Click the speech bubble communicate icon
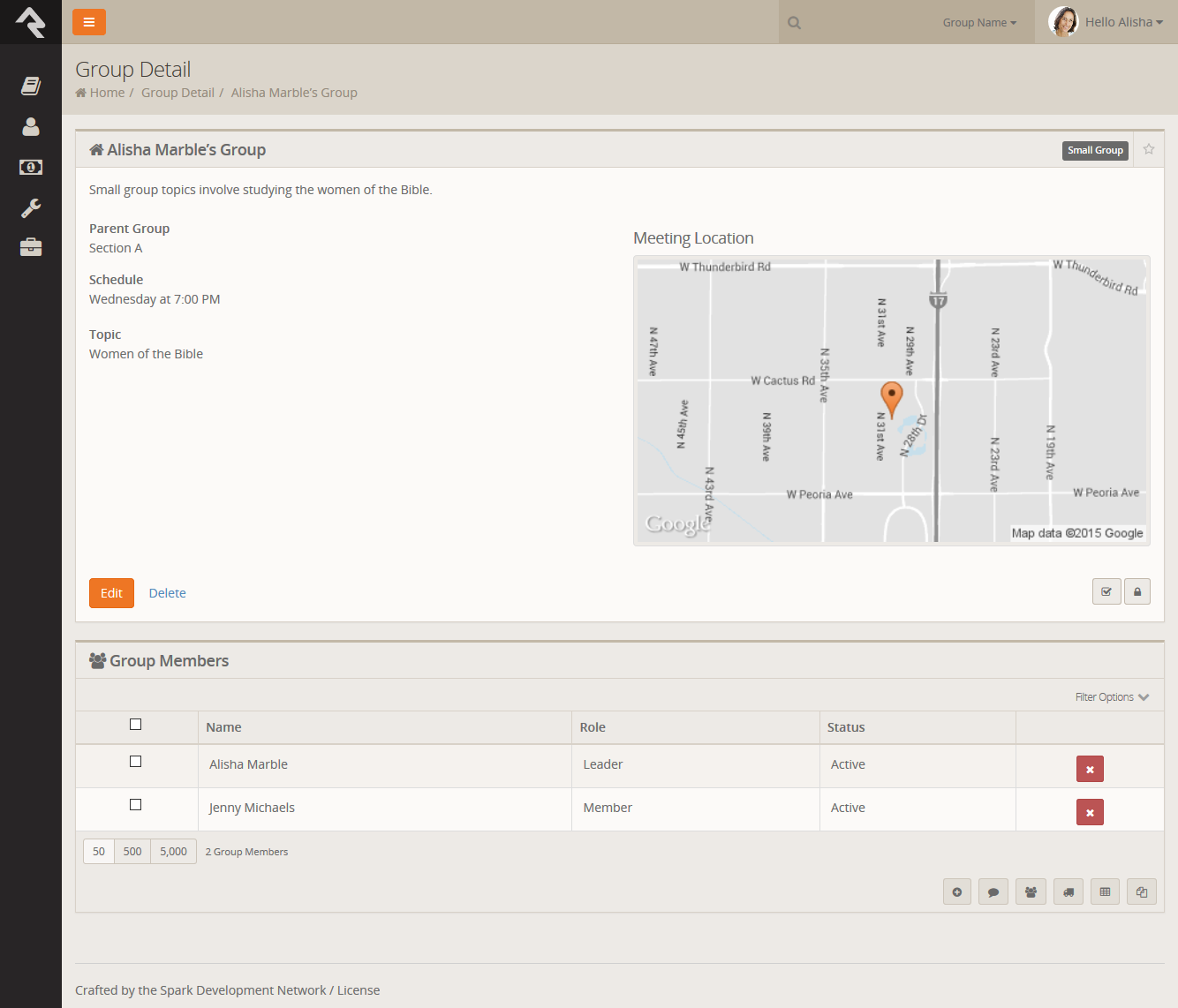1178x1008 pixels. tap(993, 892)
